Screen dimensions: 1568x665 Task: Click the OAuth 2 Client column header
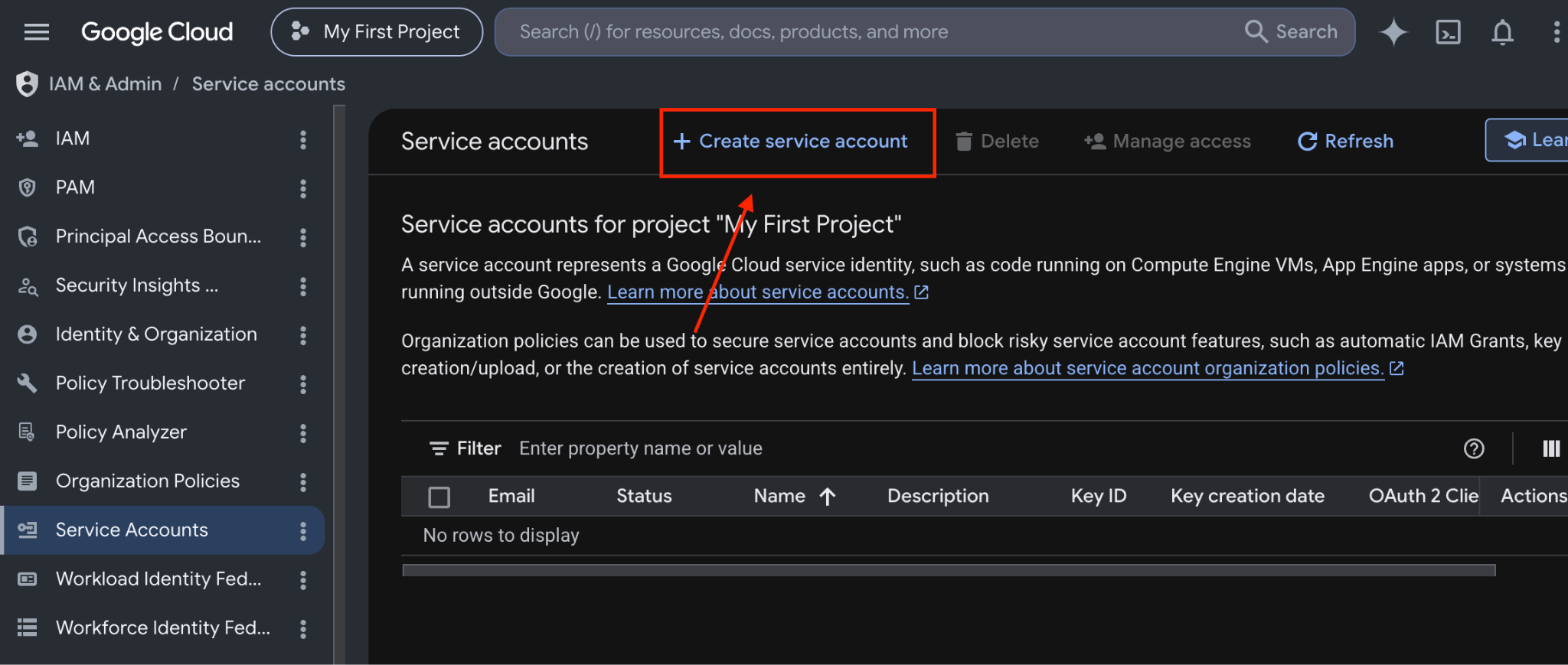(x=1423, y=496)
